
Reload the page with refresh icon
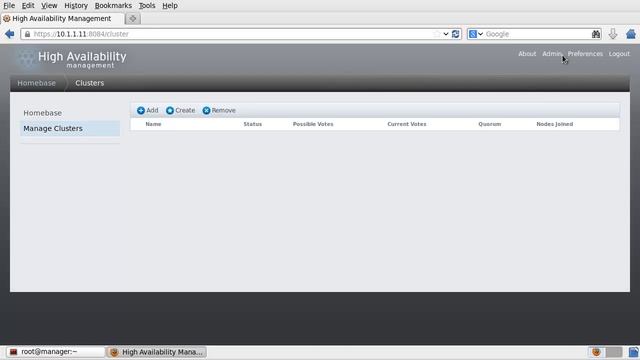pos(456,34)
